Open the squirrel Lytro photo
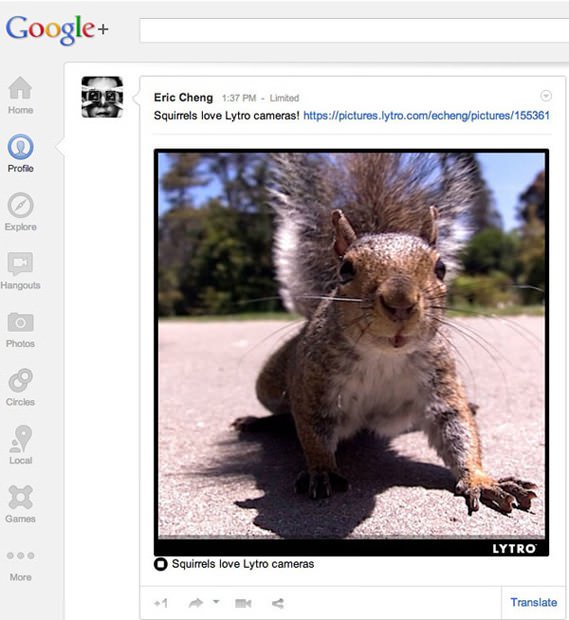Viewport: 569px width, 620px height. click(351, 353)
